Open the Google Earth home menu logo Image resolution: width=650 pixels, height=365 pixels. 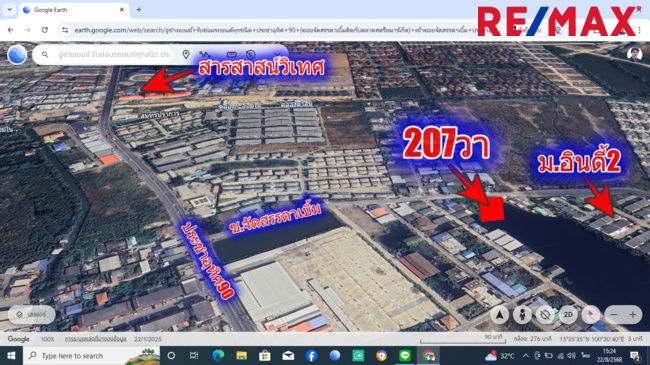pyautogui.click(x=17, y=55)
